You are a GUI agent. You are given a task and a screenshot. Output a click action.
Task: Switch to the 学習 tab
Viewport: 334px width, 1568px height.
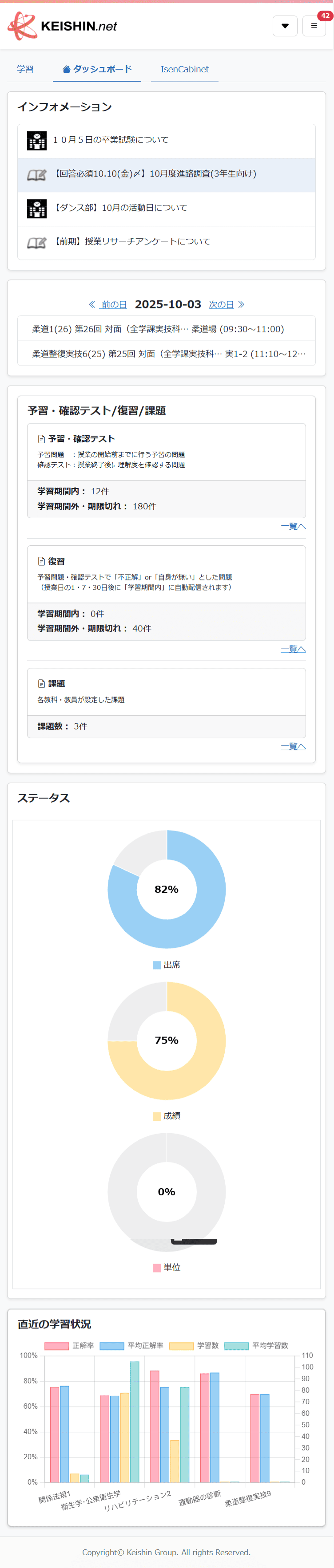coord(26,69)
